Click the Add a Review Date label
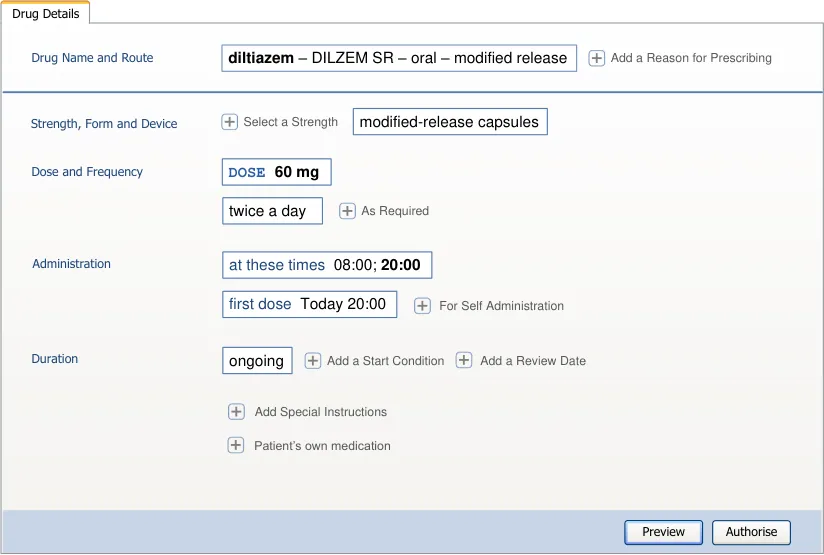Screen dimensions: 824x555 coord(533,361)
